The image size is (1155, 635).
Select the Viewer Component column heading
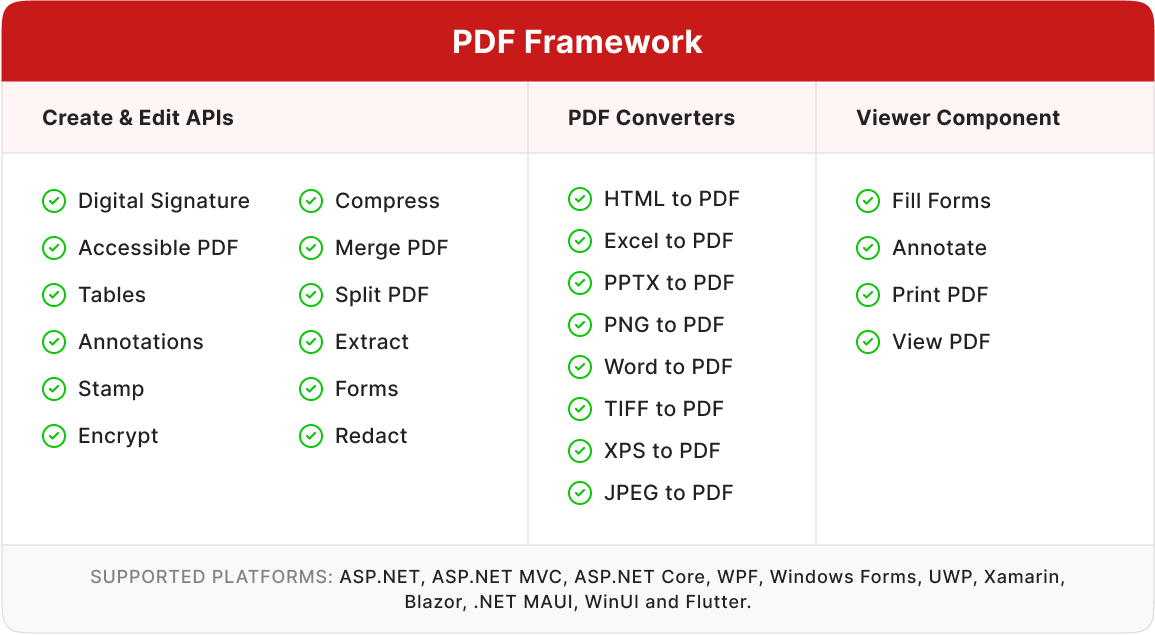[958, 118]
